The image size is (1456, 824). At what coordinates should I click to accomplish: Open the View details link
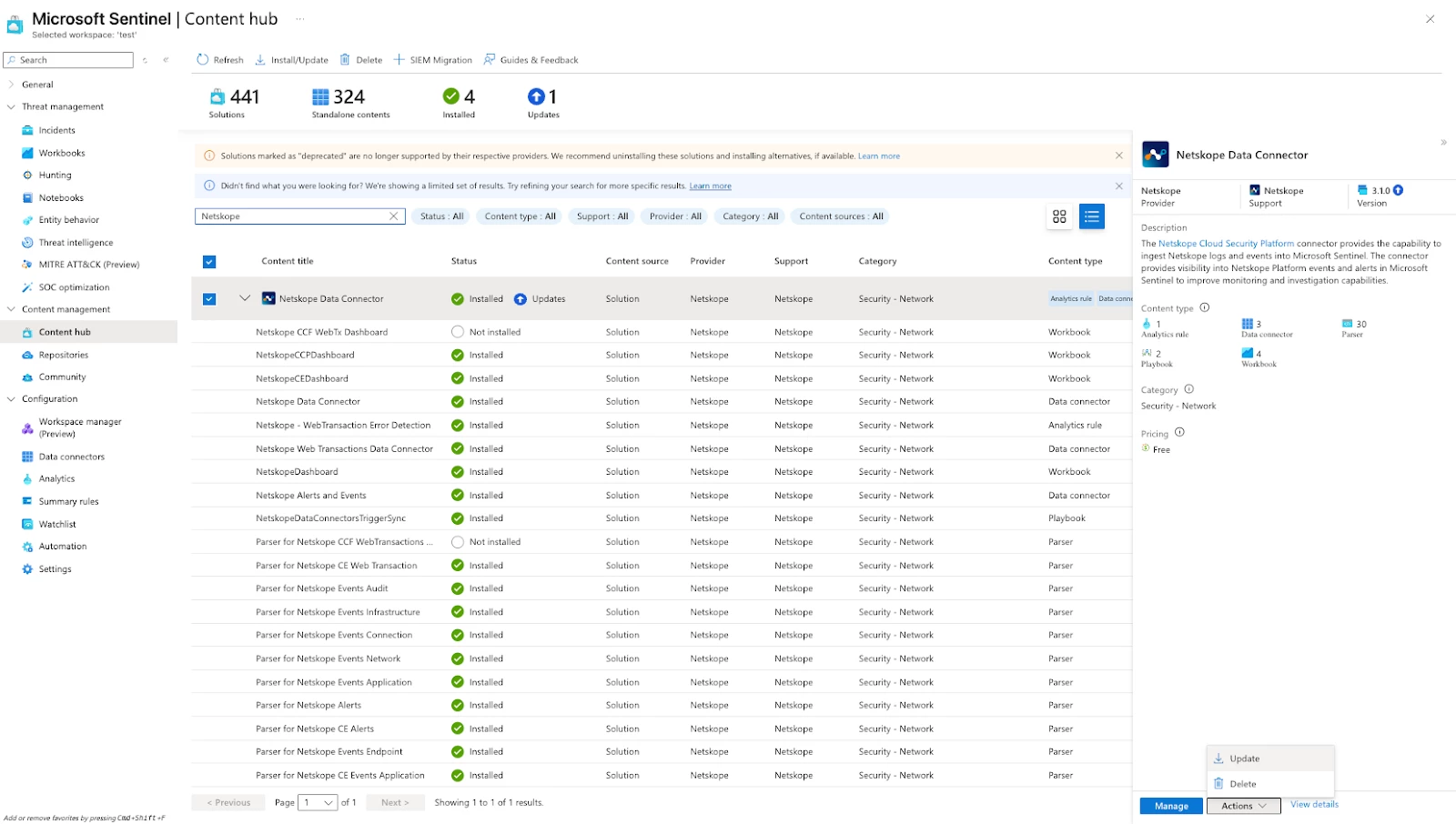tap(1314, 805)
